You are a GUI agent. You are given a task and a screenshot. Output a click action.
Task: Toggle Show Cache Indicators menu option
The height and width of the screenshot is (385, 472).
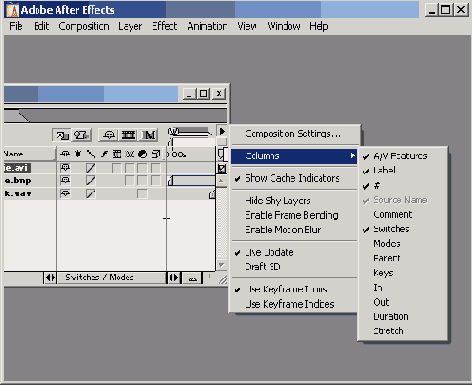click(x=294, y=178)
